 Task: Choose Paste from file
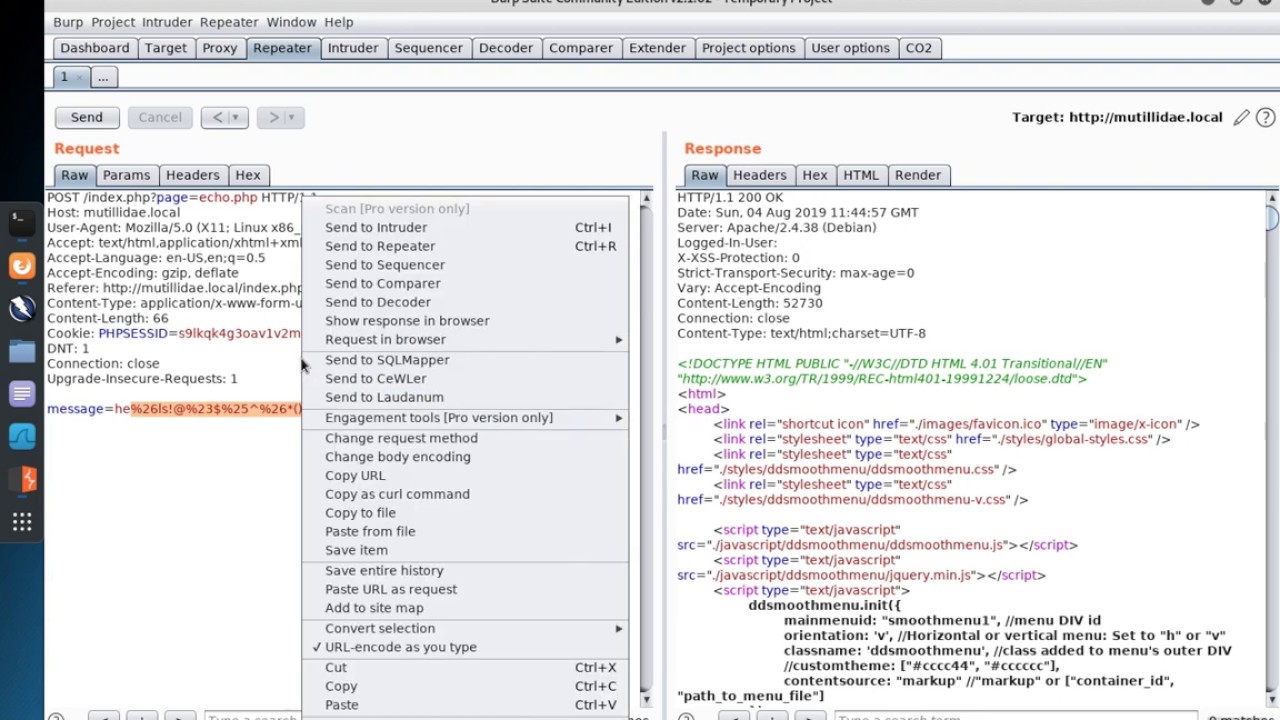(466, 532)
